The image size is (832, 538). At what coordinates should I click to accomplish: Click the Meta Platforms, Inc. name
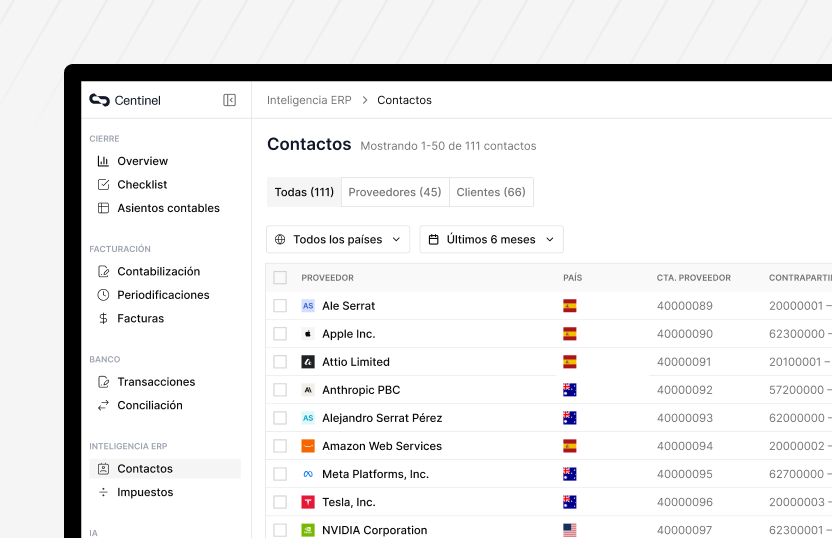click(375, 474)
